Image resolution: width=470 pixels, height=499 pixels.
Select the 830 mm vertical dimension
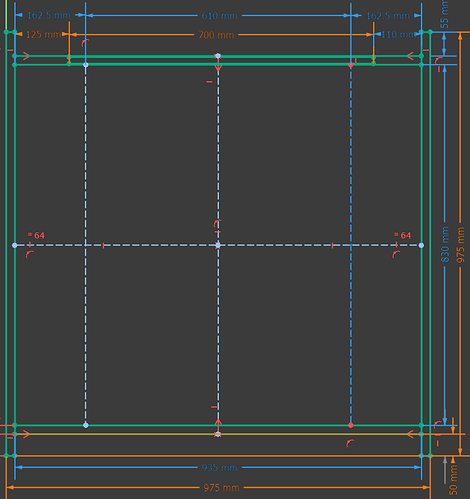pyautogui.click(x=446, y=244)
